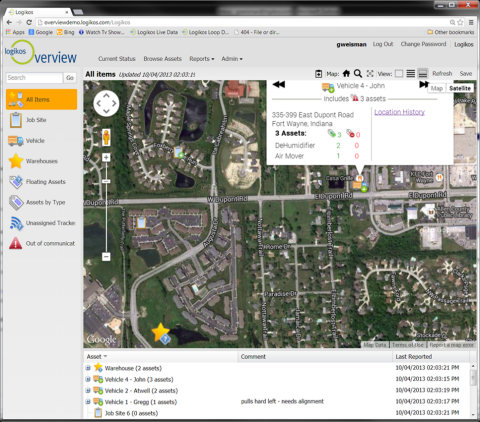Click the collapse panel icon before Map label
This screenshot has width=480, height=422.
tap(318, 74)
